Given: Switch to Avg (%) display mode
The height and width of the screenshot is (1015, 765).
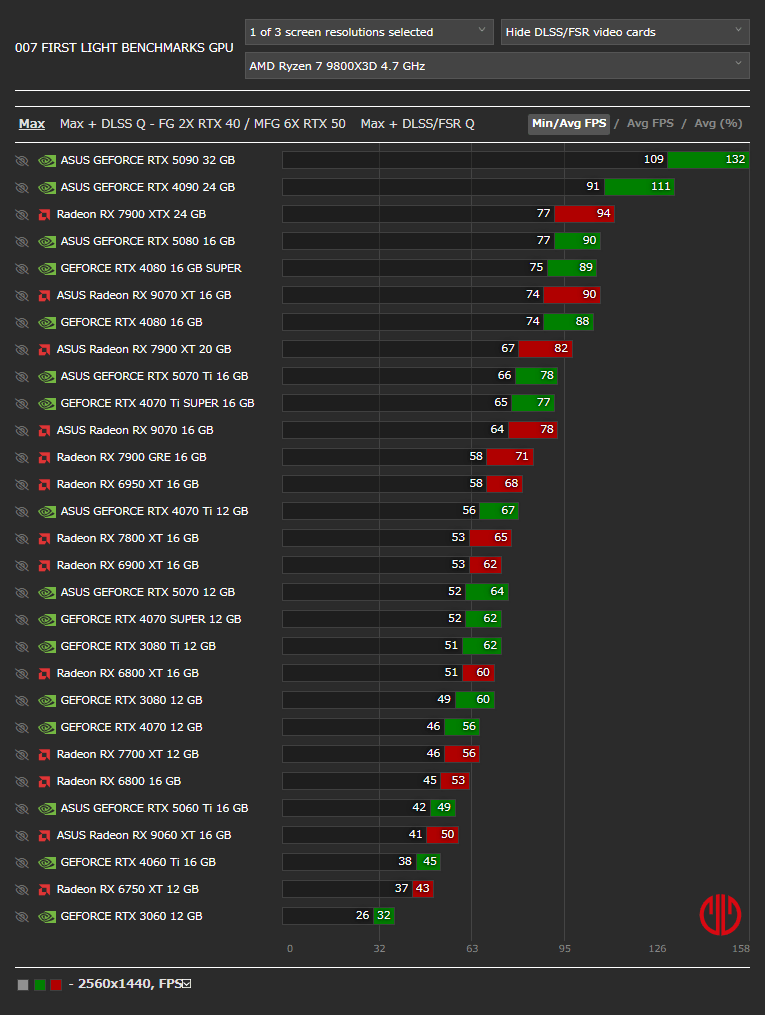Looking at the screenshot, I should [x=718, y=123].
